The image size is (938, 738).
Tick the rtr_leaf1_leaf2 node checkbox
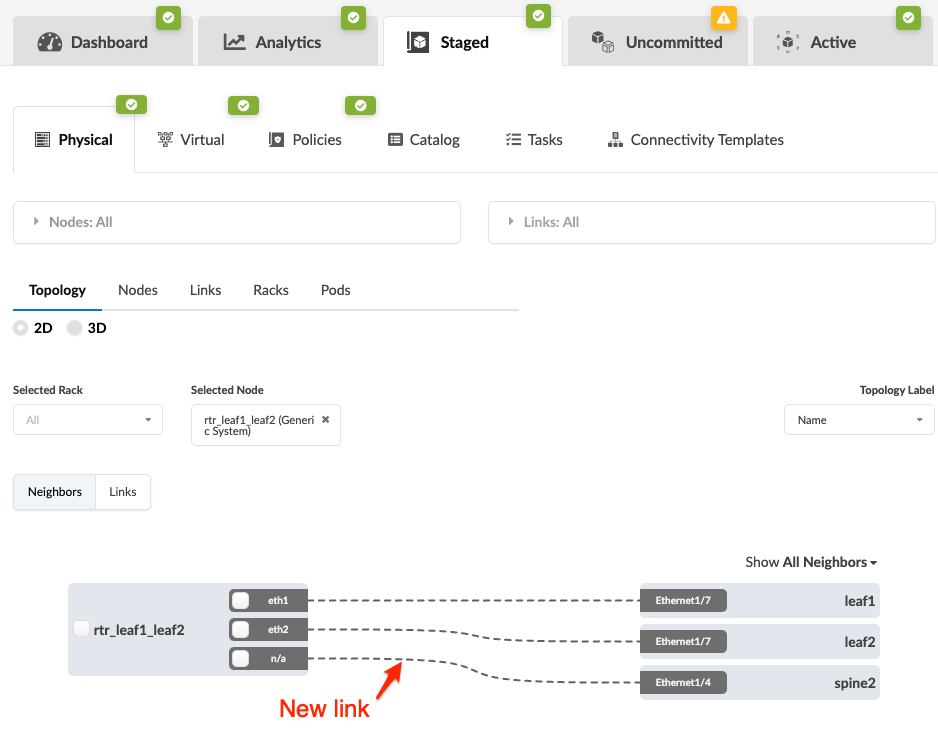click(82, 629)
